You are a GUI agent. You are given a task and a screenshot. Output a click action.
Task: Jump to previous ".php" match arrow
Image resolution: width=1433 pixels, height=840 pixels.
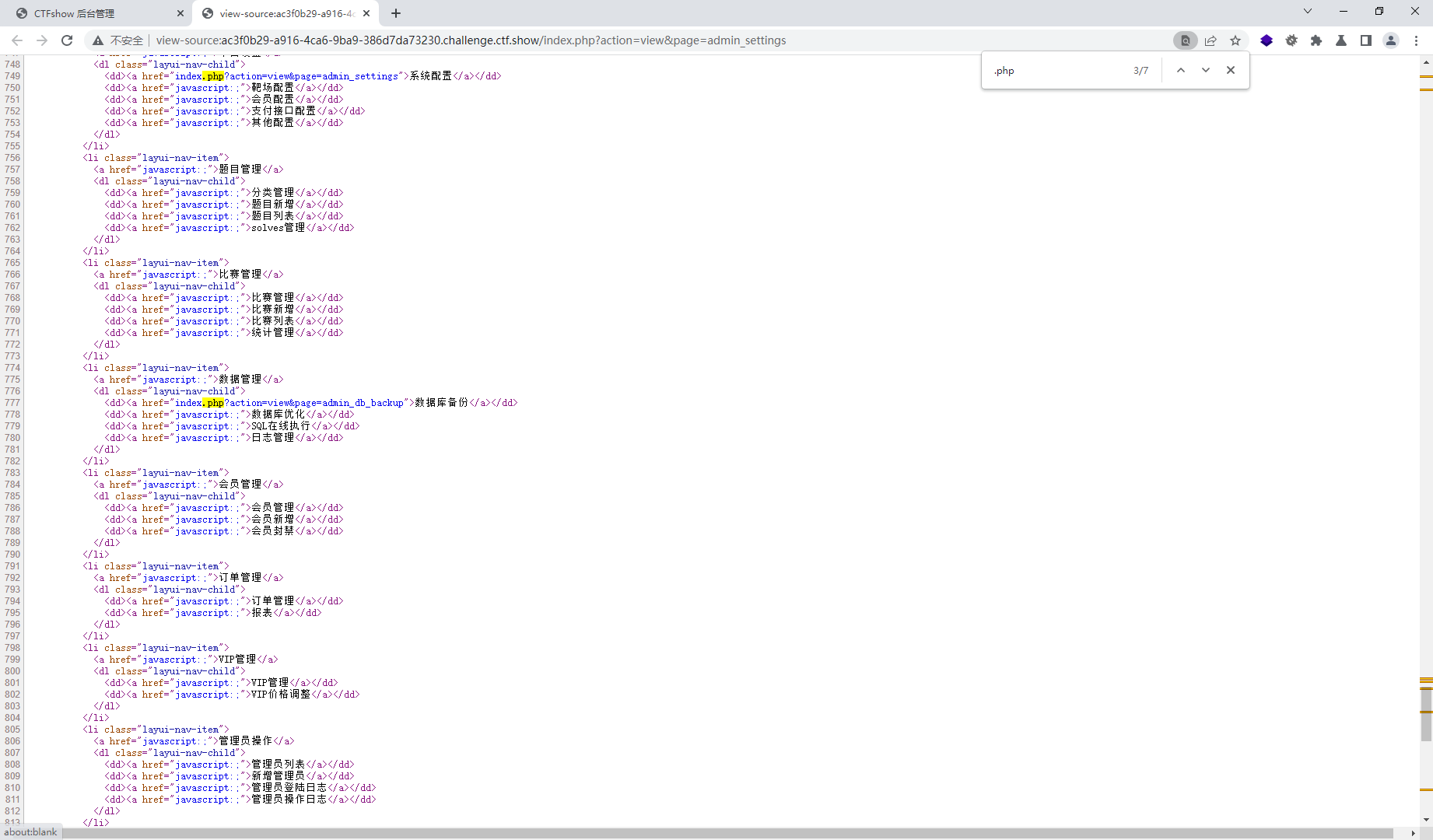[x=1181, y=69]
